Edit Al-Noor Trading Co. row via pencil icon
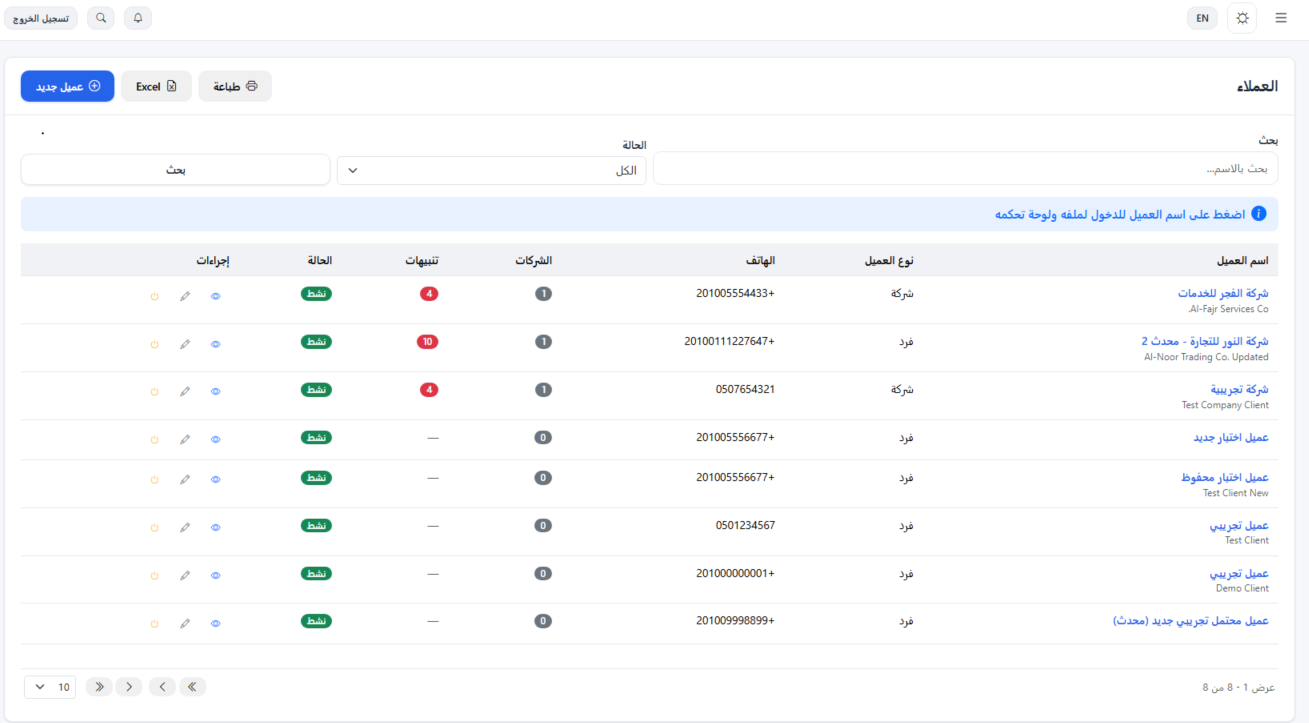Screen dimensions: 1309x723 pyautogui.click(x=185, y=344)
